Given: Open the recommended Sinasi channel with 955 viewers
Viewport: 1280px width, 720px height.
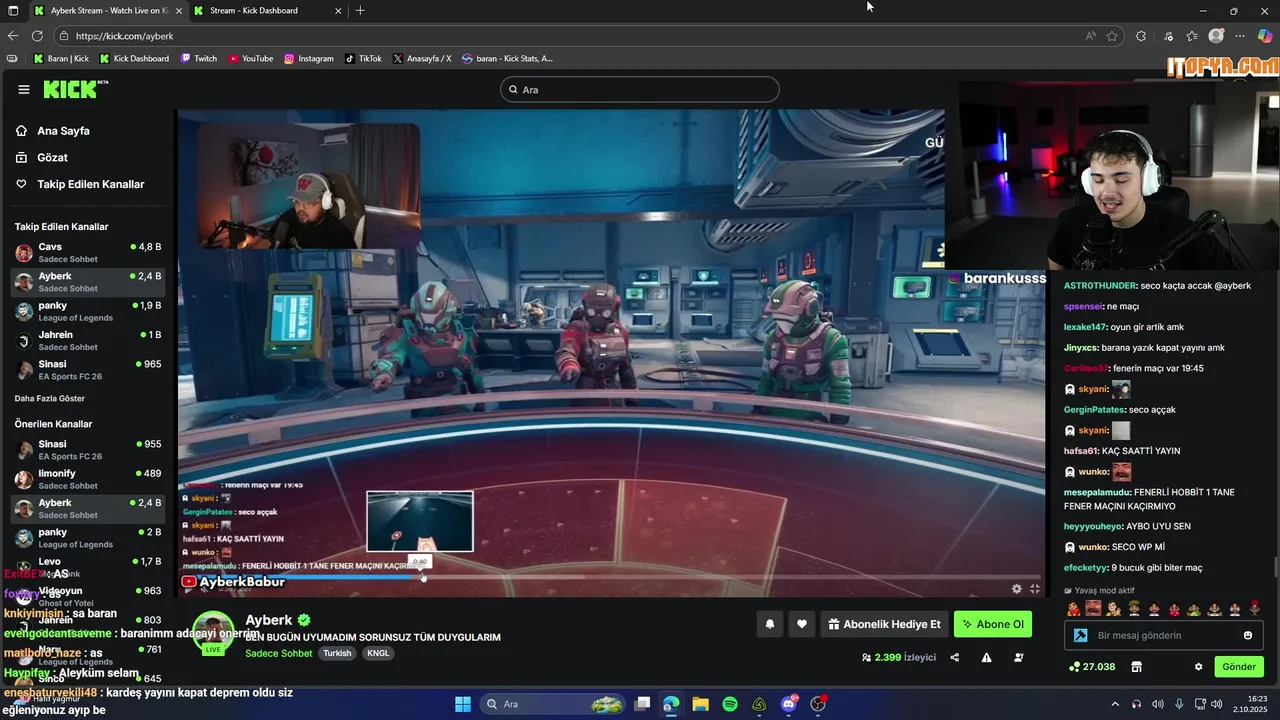Looking at the screenshot, I should tap(88, 449).
